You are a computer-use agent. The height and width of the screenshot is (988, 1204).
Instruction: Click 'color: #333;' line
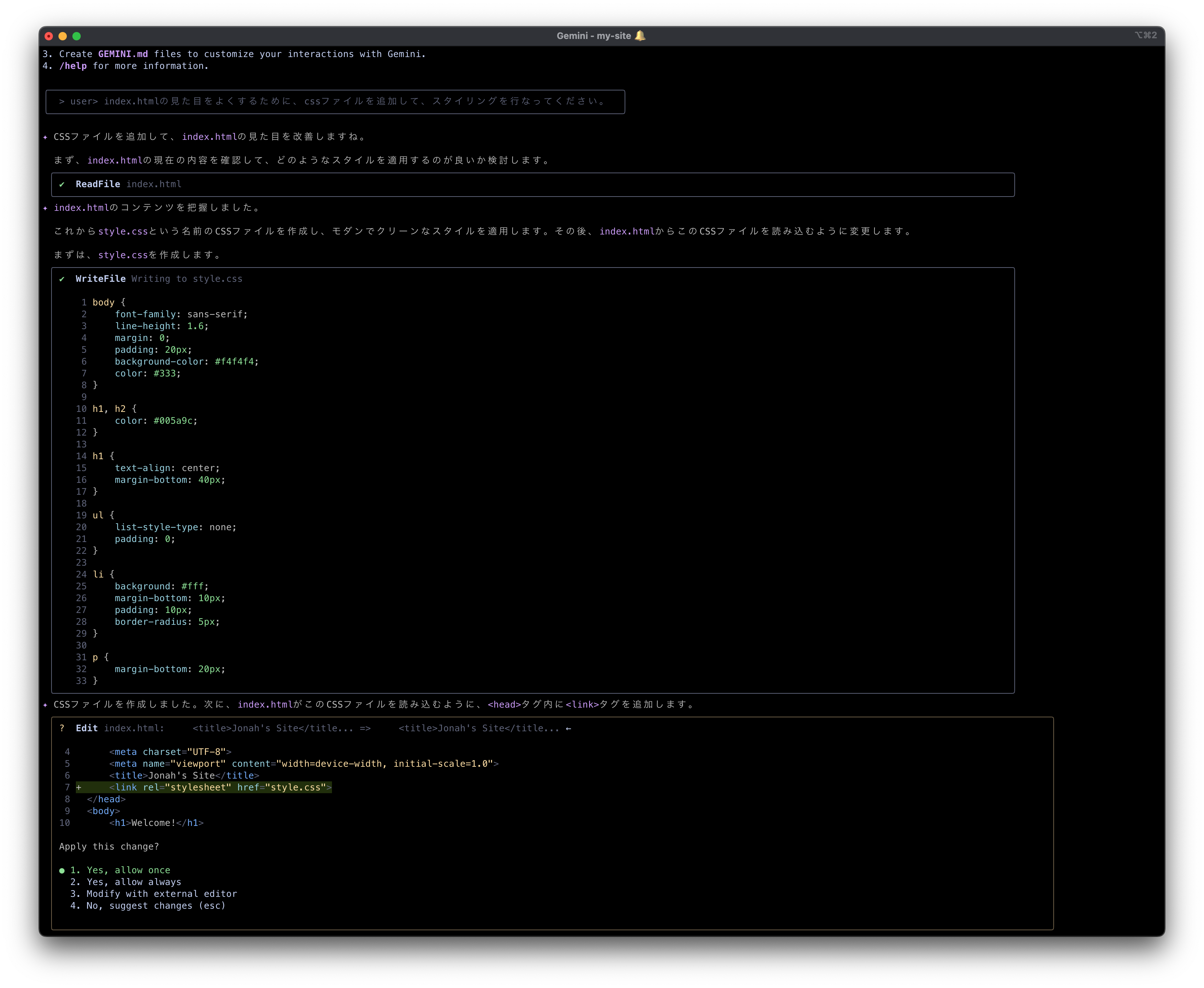pos(148,373)
